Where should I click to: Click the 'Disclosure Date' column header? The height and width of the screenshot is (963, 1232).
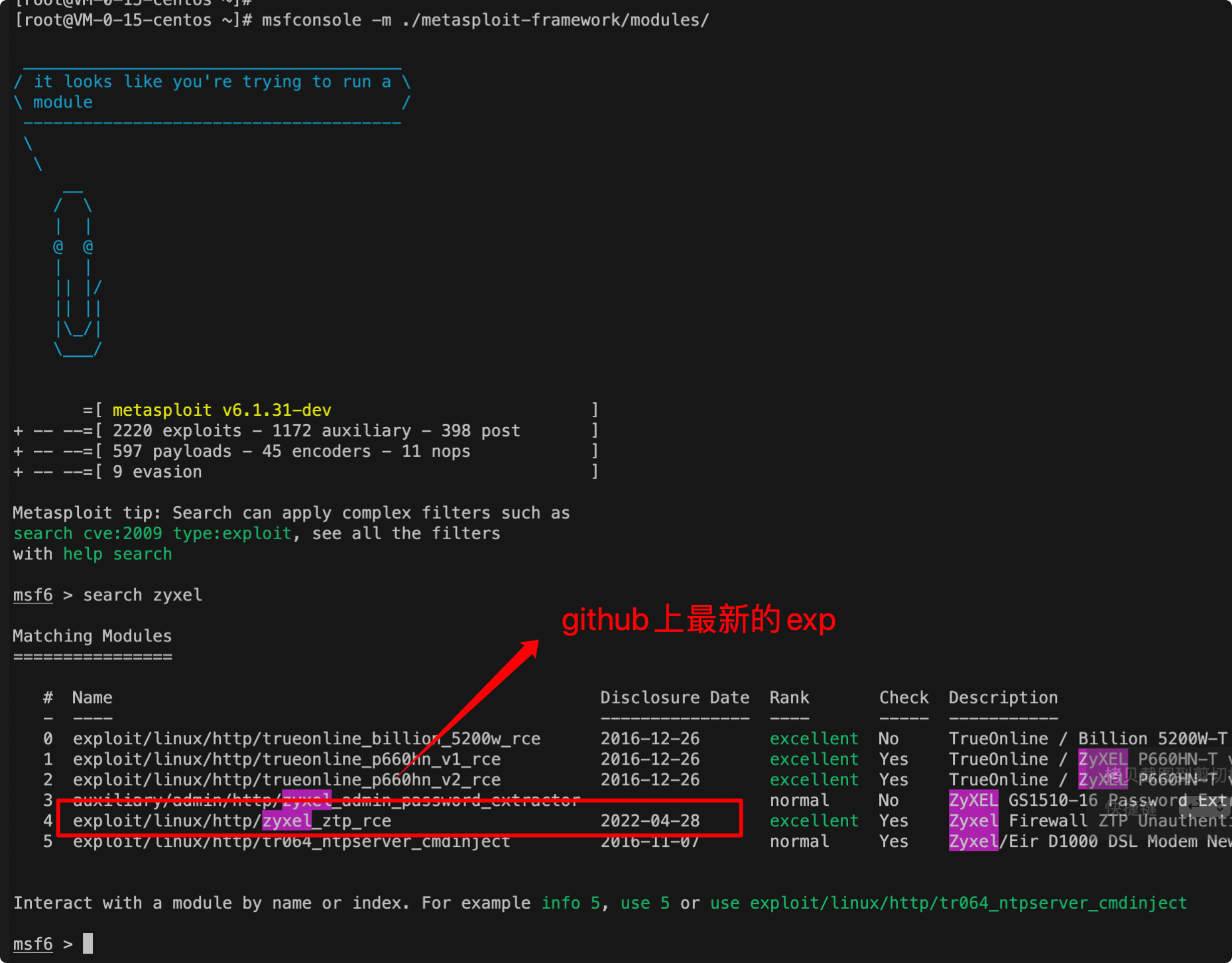click(x=675, y=698)
